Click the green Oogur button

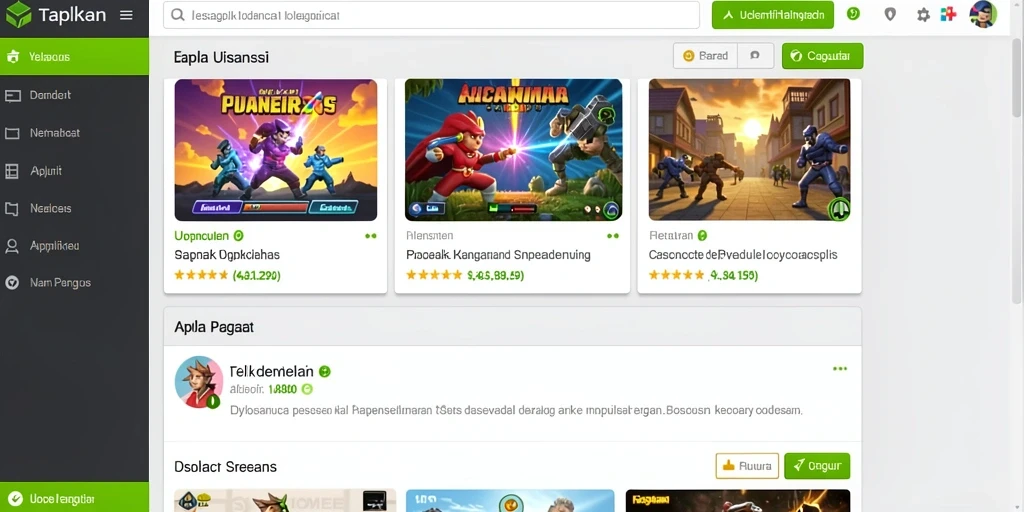[817, 466]
